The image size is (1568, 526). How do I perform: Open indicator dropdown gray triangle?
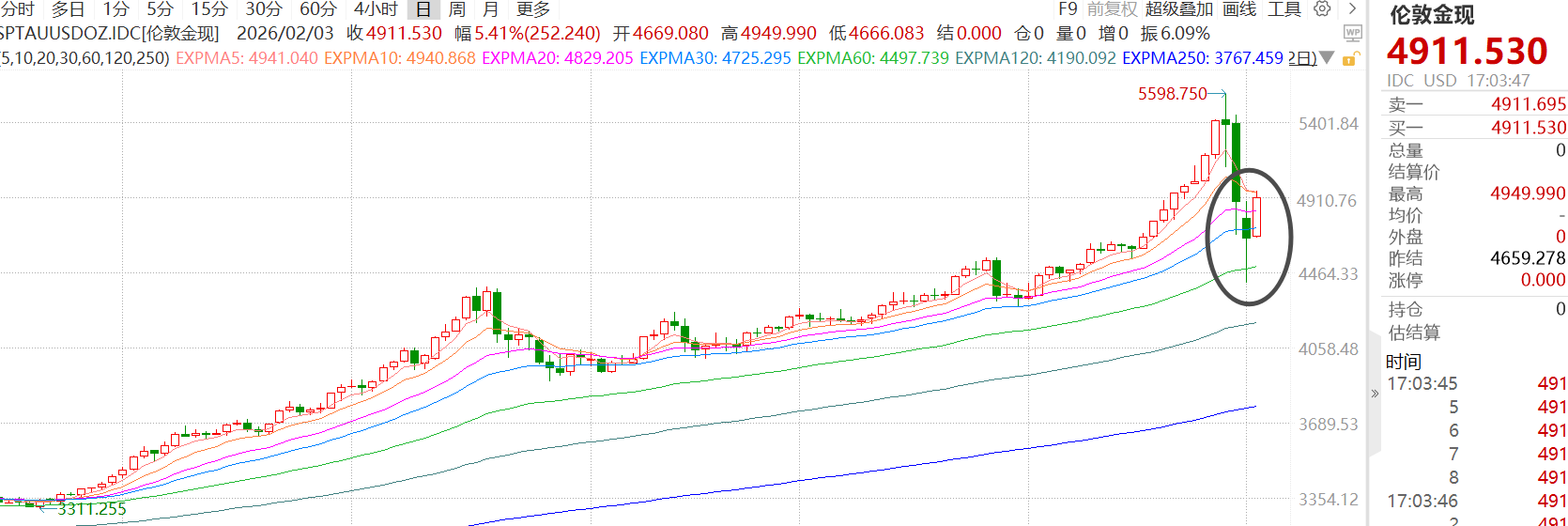coord(1327,58)
